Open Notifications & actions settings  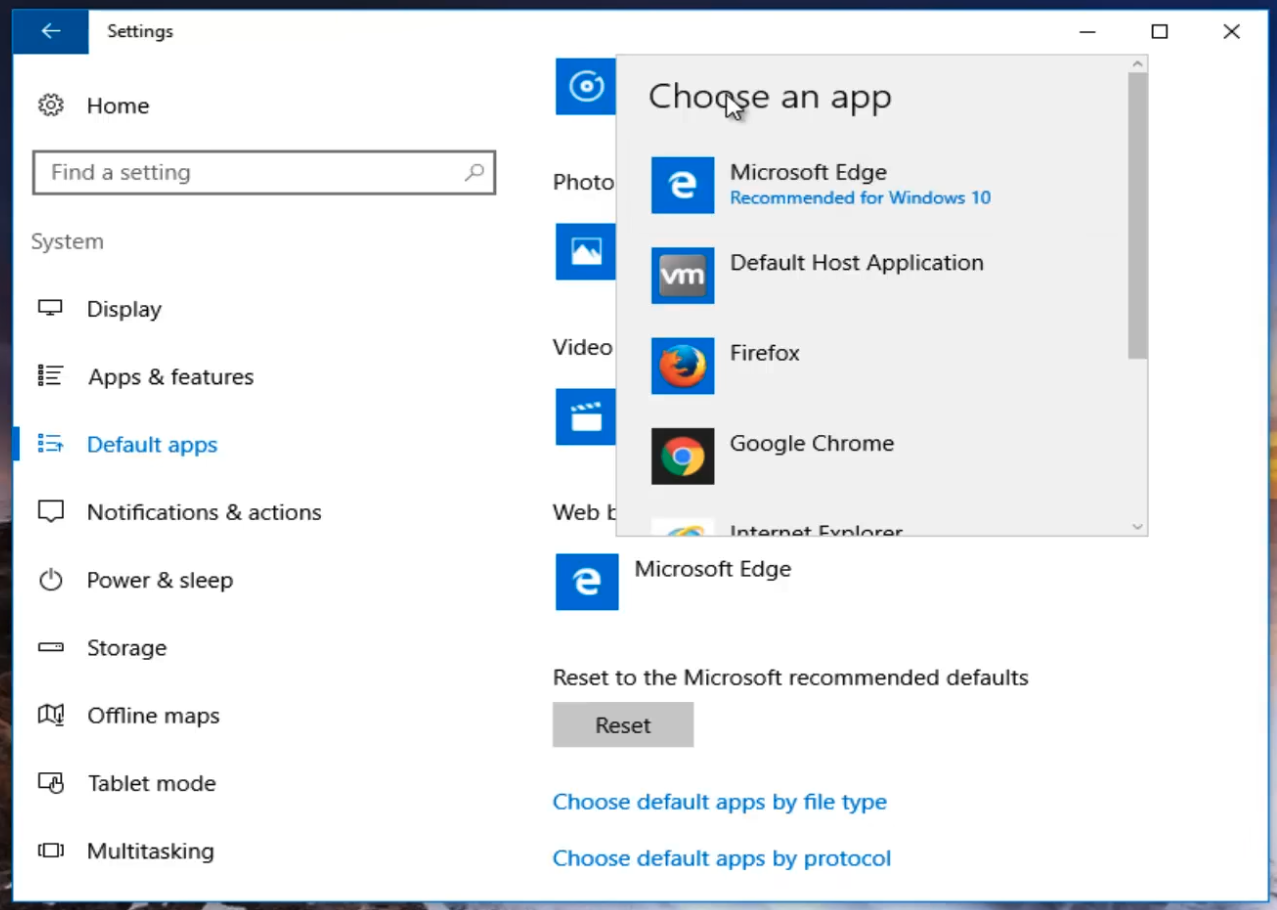(204, 512)
